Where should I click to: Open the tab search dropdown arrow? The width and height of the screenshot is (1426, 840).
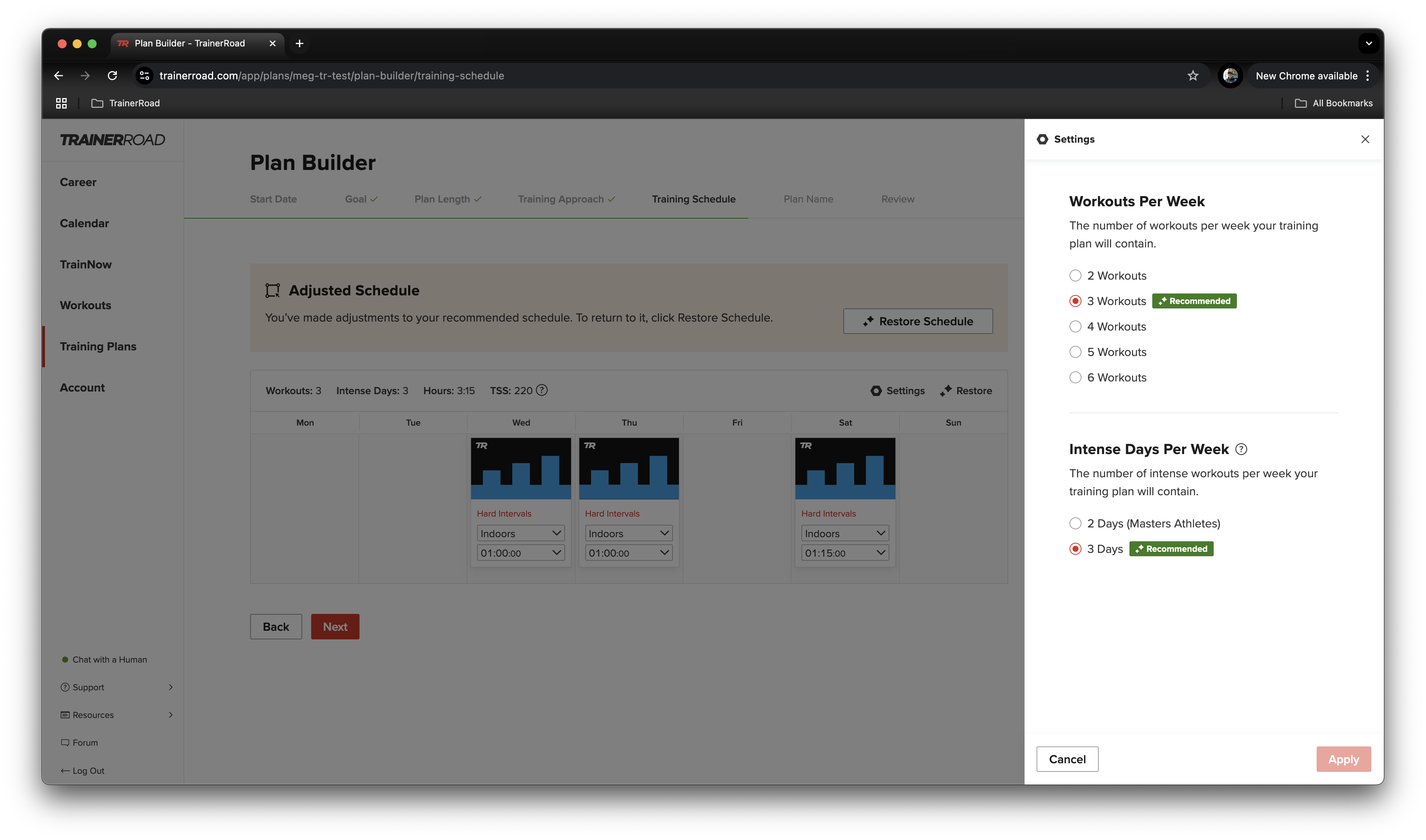click(x=1368, y=43)
